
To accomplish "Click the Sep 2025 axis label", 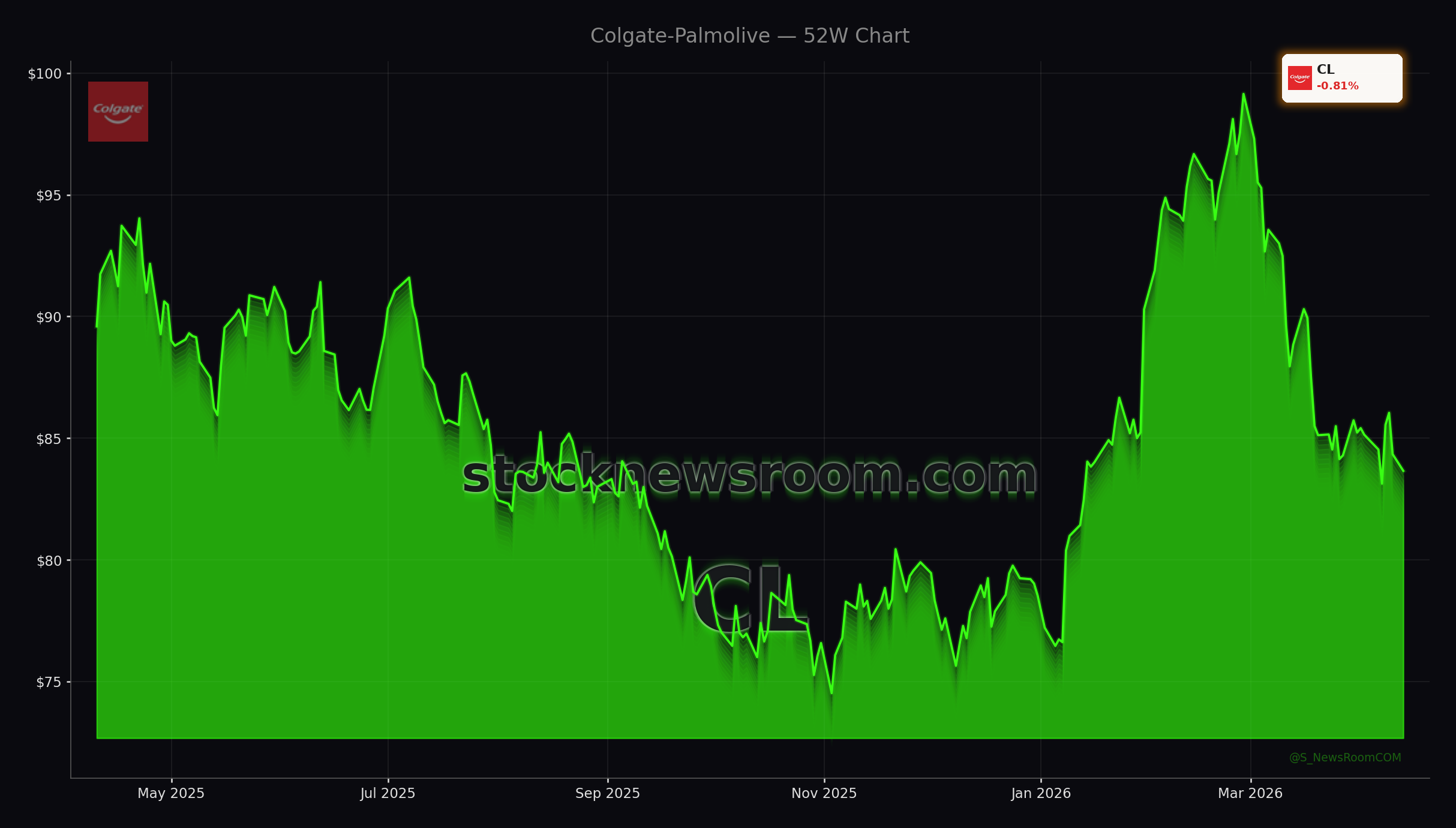I will click(x=607, y=793).
